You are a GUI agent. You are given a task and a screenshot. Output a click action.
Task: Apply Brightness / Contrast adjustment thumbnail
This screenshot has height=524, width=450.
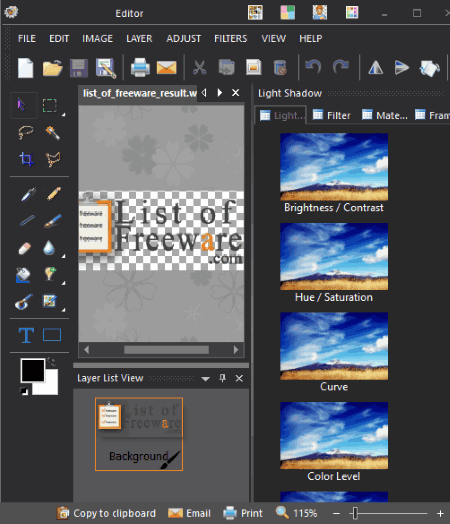point(334,167)
